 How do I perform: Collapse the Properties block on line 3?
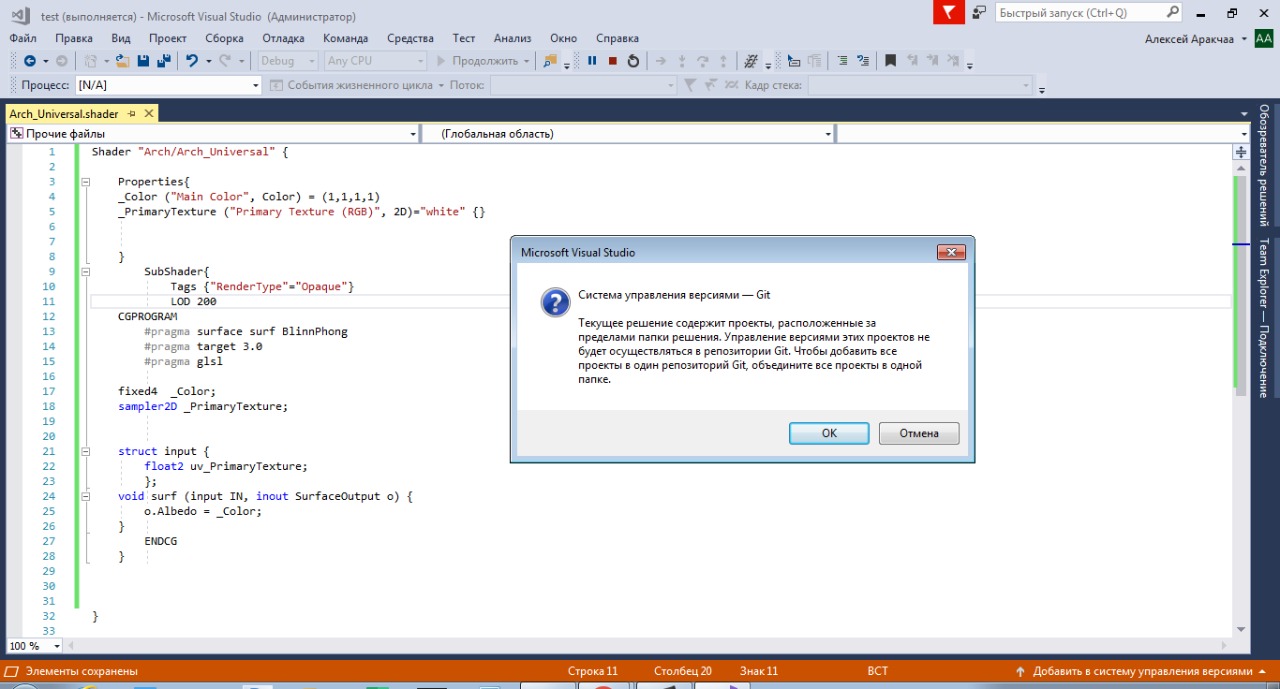[x=85, y=182]
